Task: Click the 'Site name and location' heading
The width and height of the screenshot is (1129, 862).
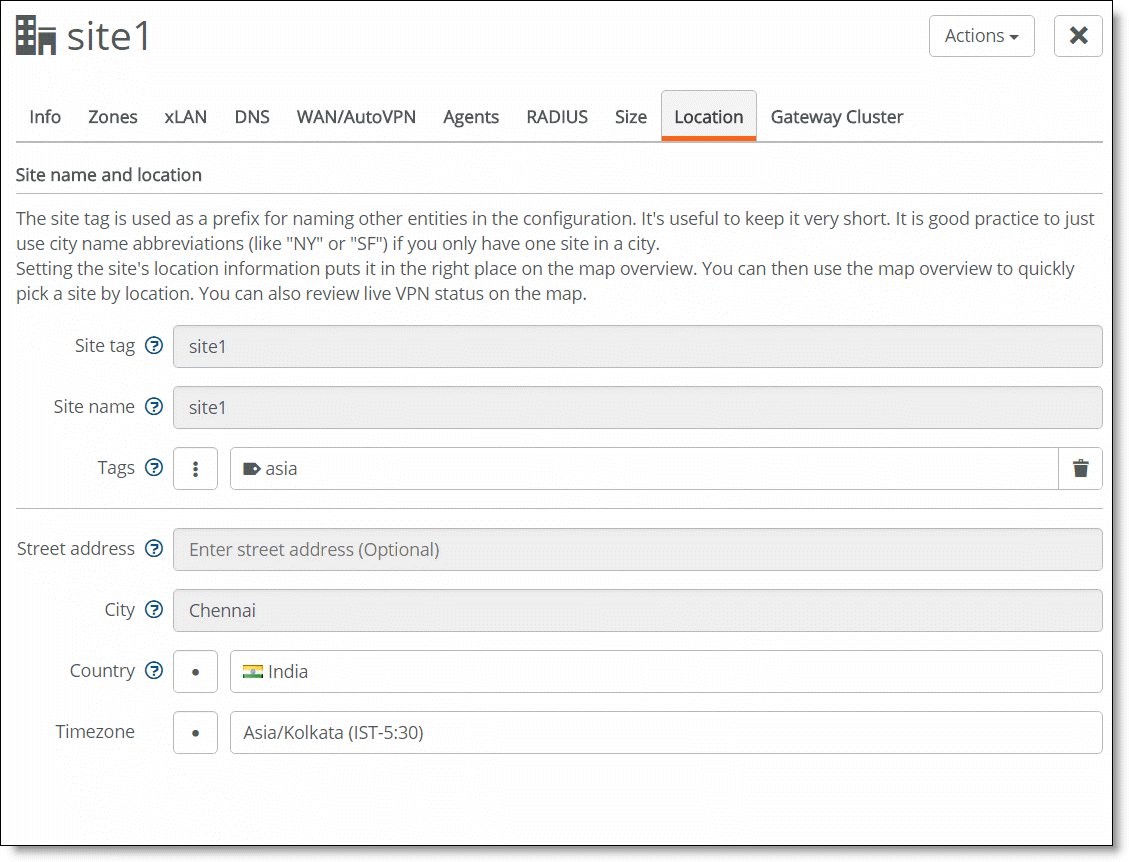Action: (109, 175)
